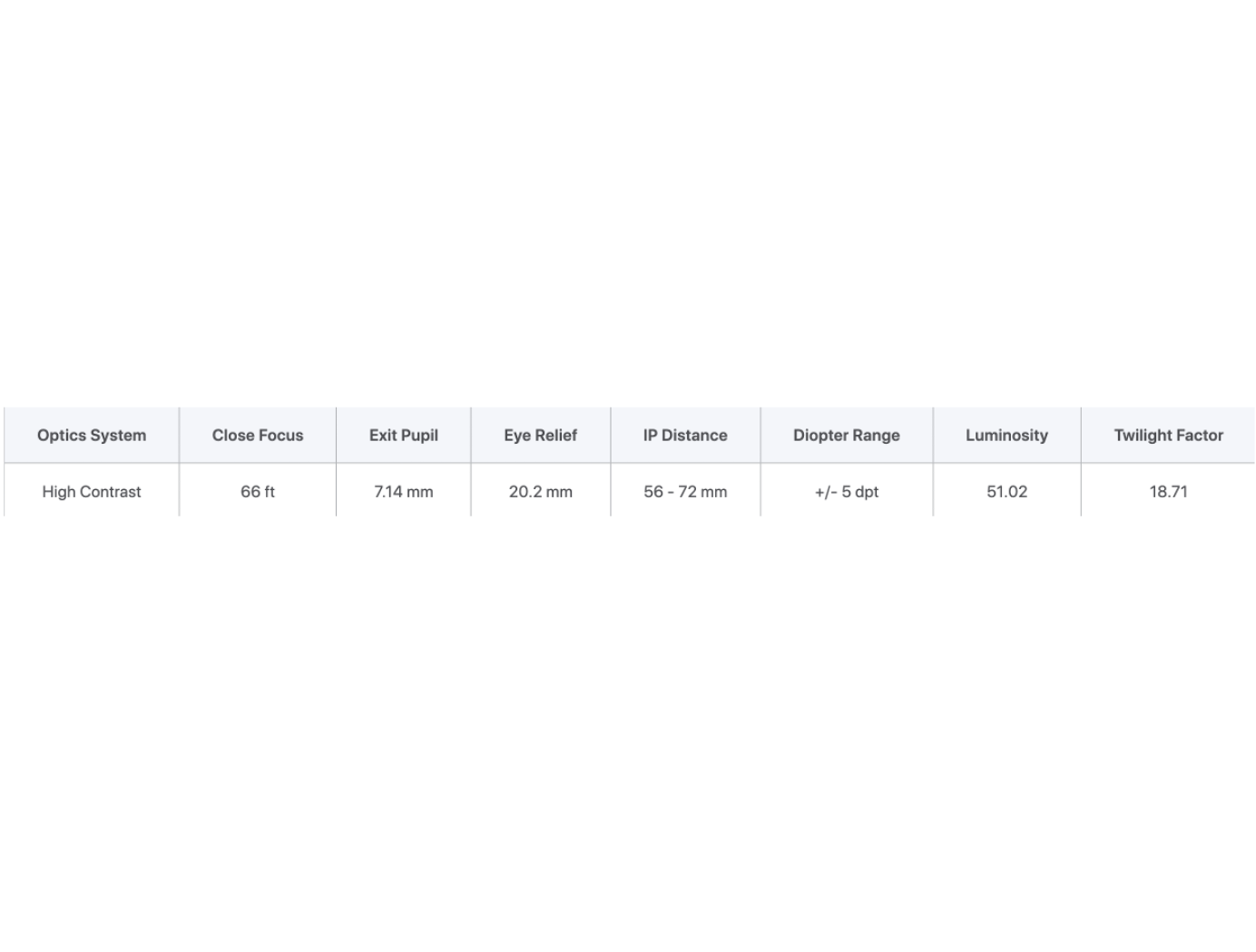Select the 20.2 mm eye relief value
Viewport: 1256px width, 952px height.
coord(541,492)
